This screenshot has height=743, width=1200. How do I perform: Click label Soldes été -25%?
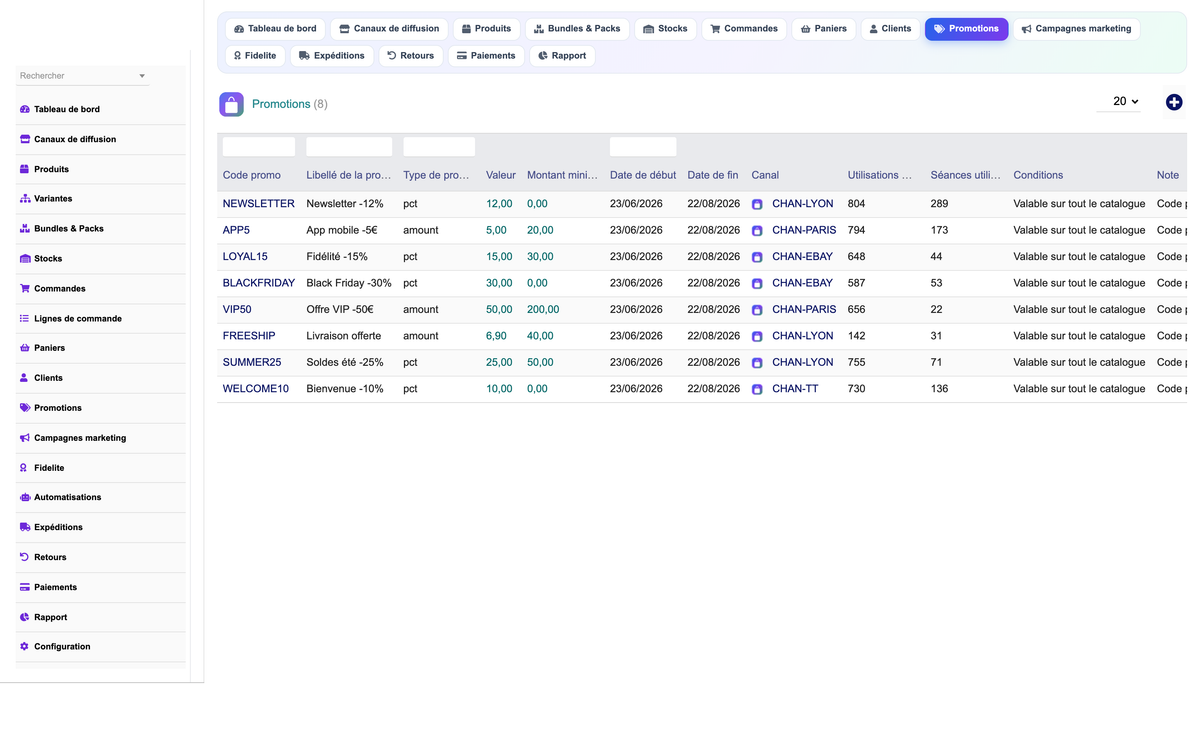click(x=345, y=363)
